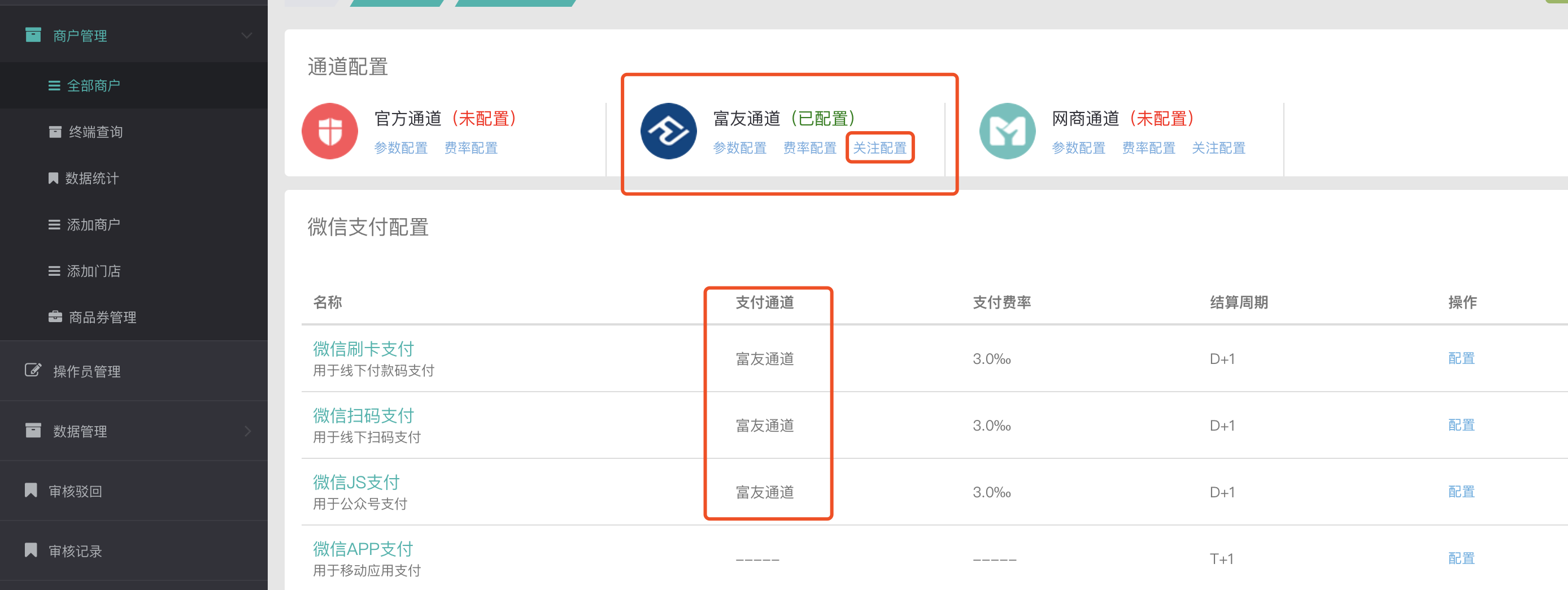Image resolution: width=1568 pixels, height=590 pixels.
Task: Click the 微信刷卡支付 name link
Action: point(363,349)
